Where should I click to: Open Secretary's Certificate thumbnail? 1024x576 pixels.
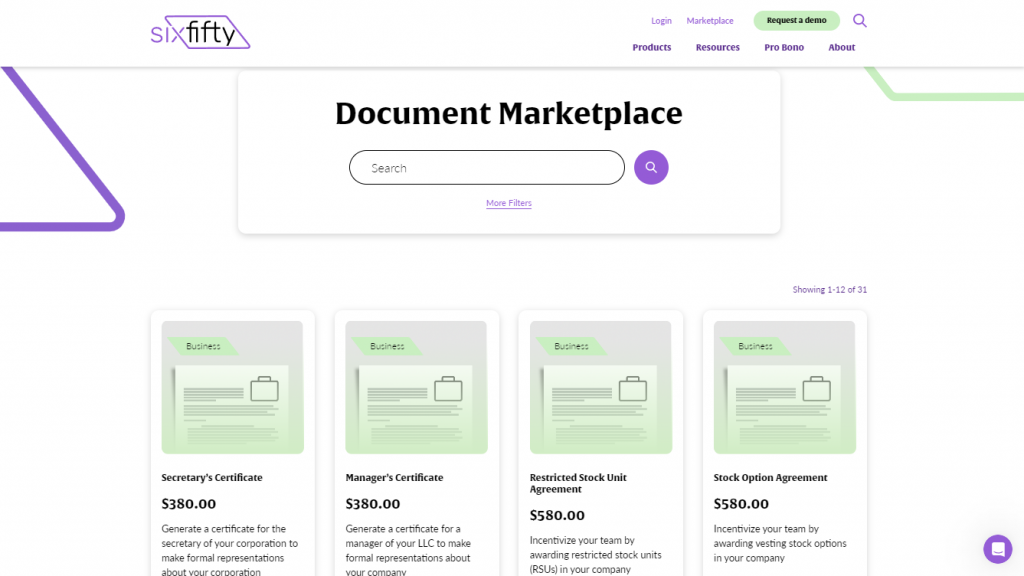232,387
